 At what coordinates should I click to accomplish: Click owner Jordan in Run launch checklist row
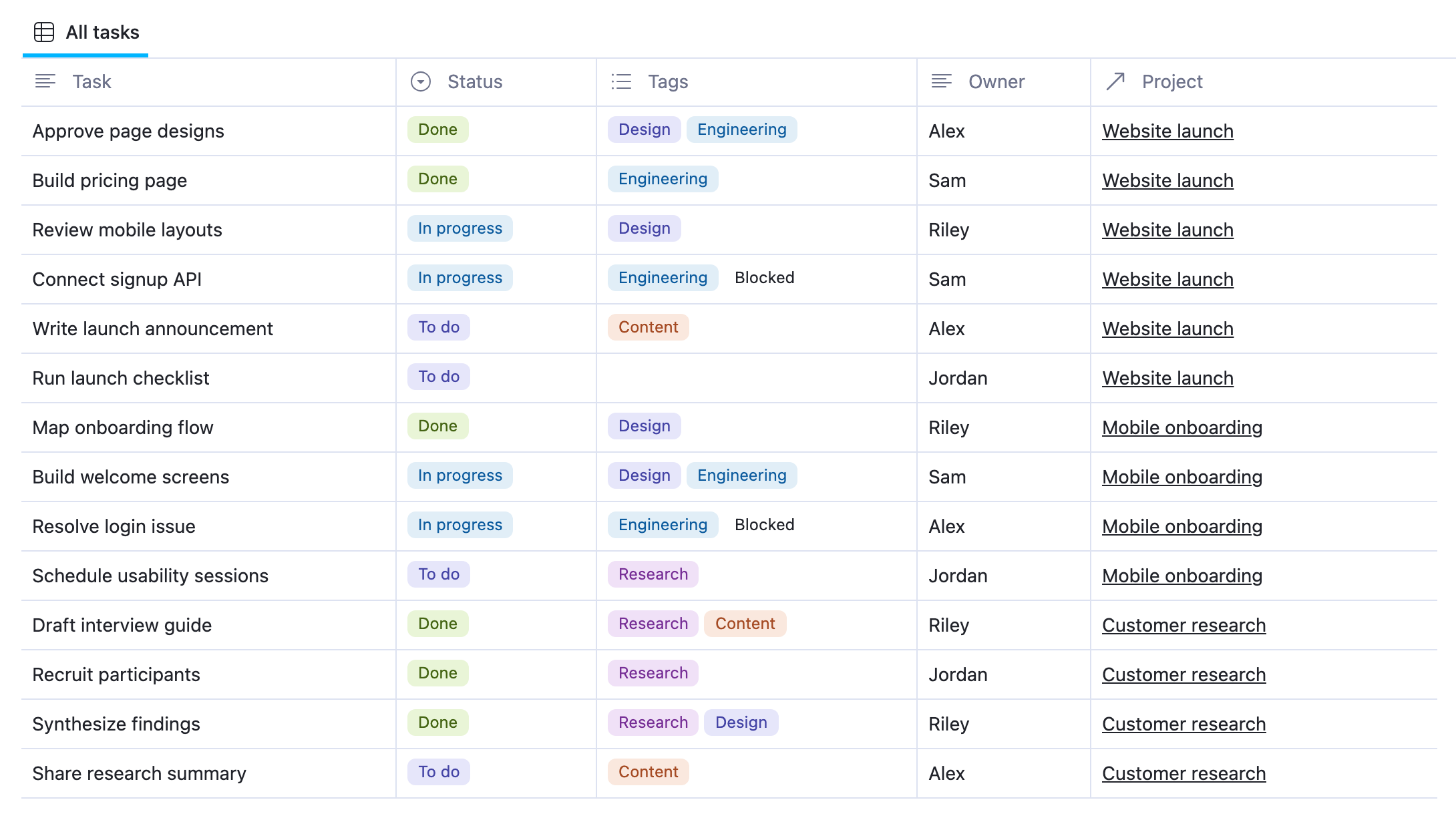(958, 378)
